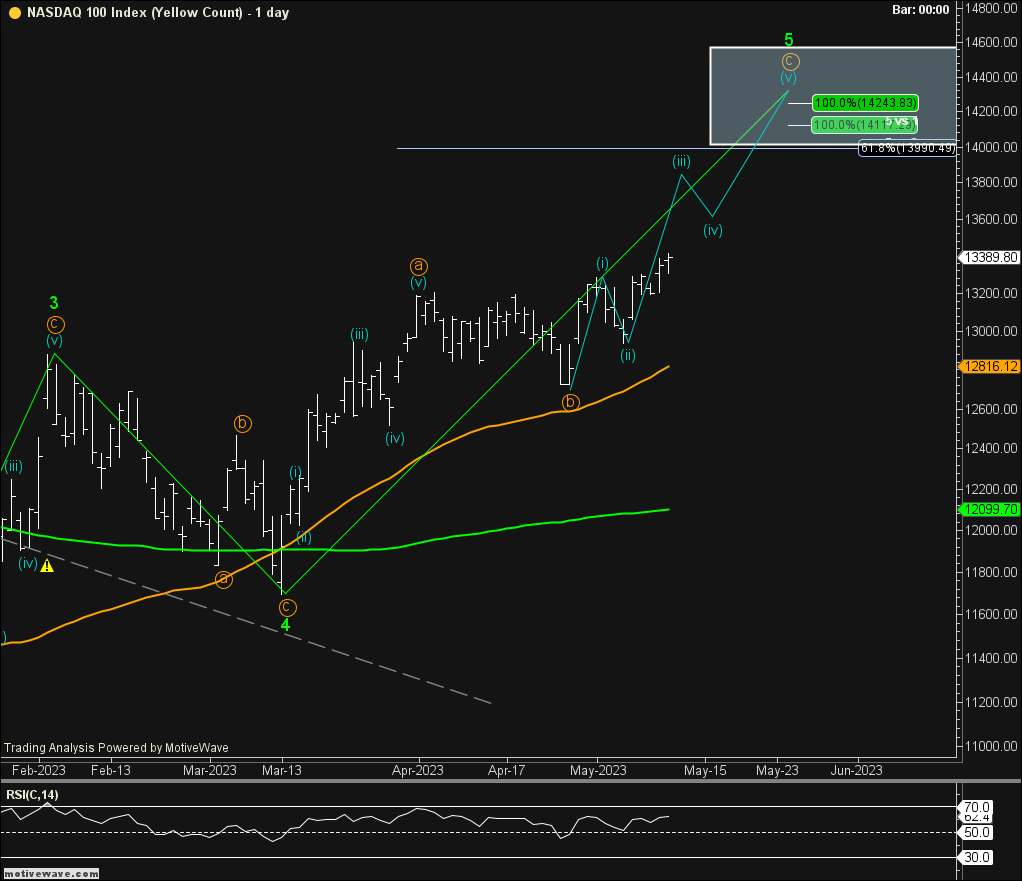This screenshot has height=881, width=1022.
Task: Click the 'May-23' date on the time axis
Action: (x=778, y=770)
